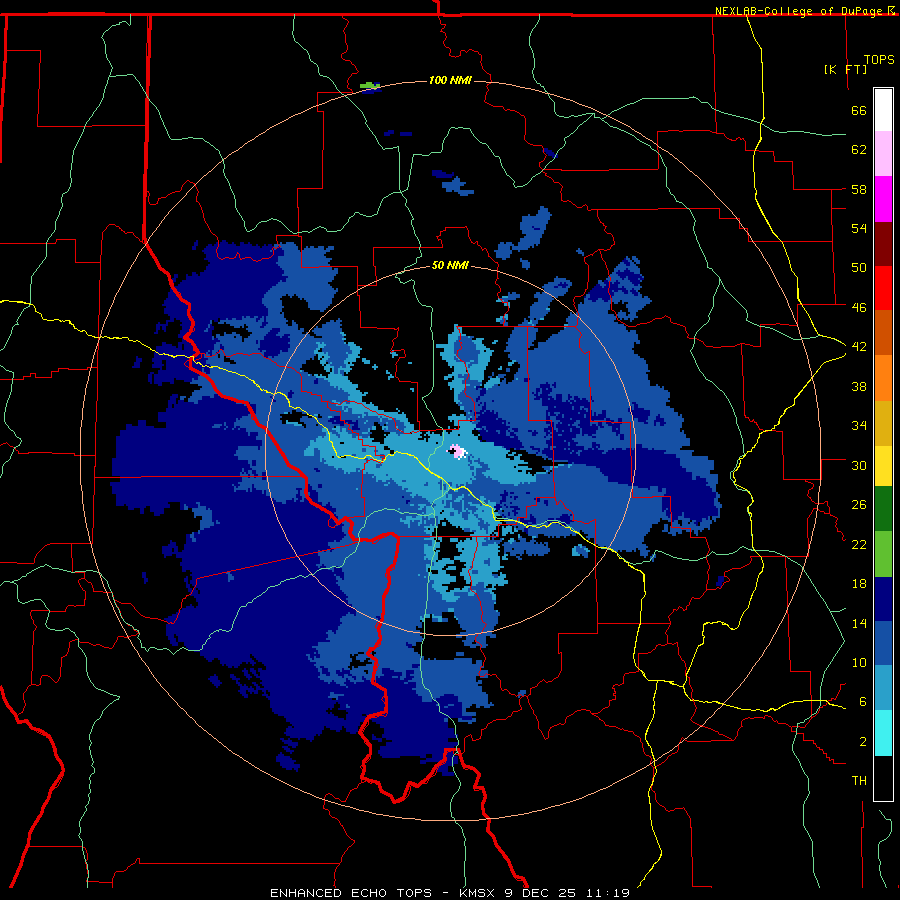The image size is (900, 900).
Task: Click the 50 value on the legend
Action: [x=859, y=268]
